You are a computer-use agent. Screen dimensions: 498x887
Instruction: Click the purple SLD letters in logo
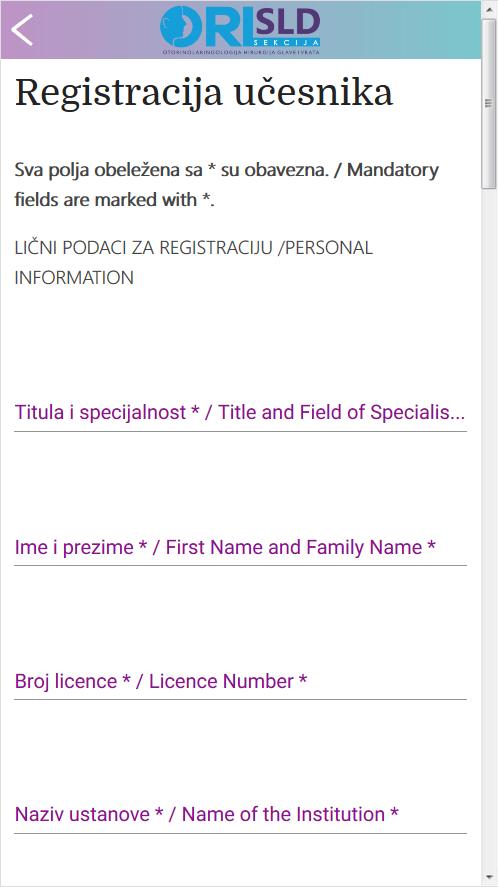287,25
